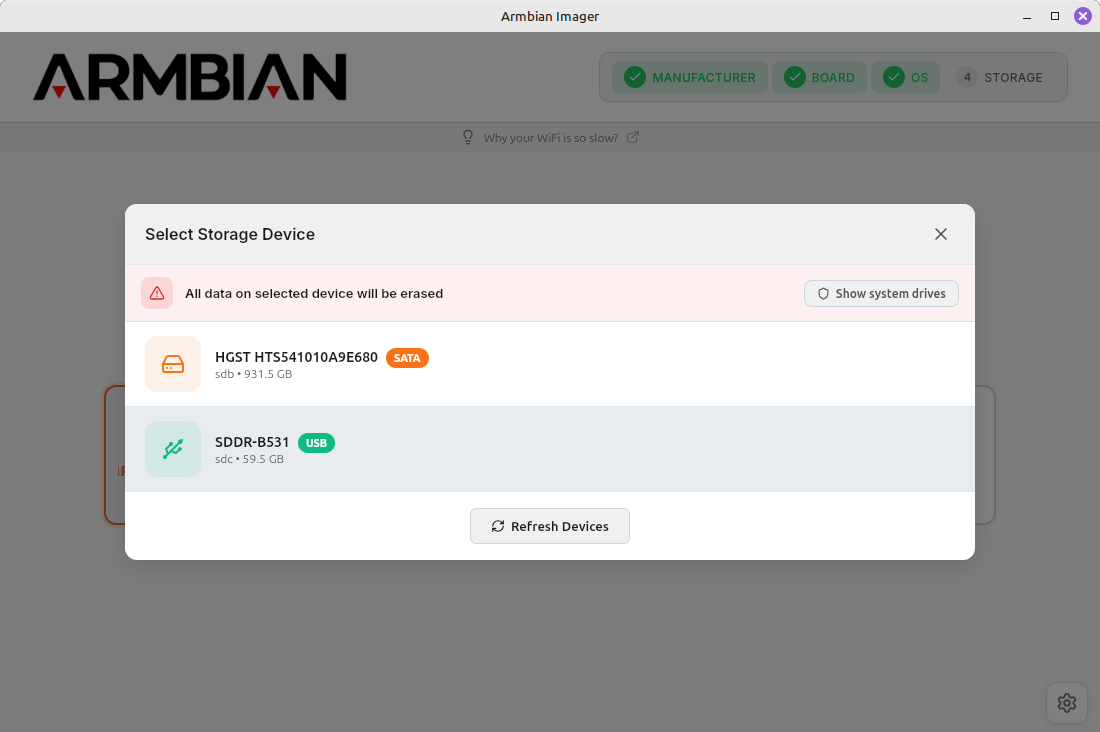Click the SATA badge on the HGST drive

[x=407, y=357]
